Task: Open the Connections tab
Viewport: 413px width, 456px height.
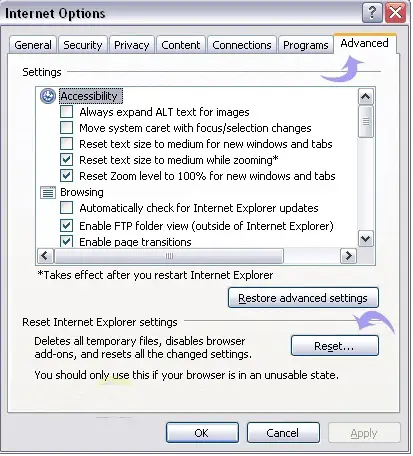Action: 242,45
